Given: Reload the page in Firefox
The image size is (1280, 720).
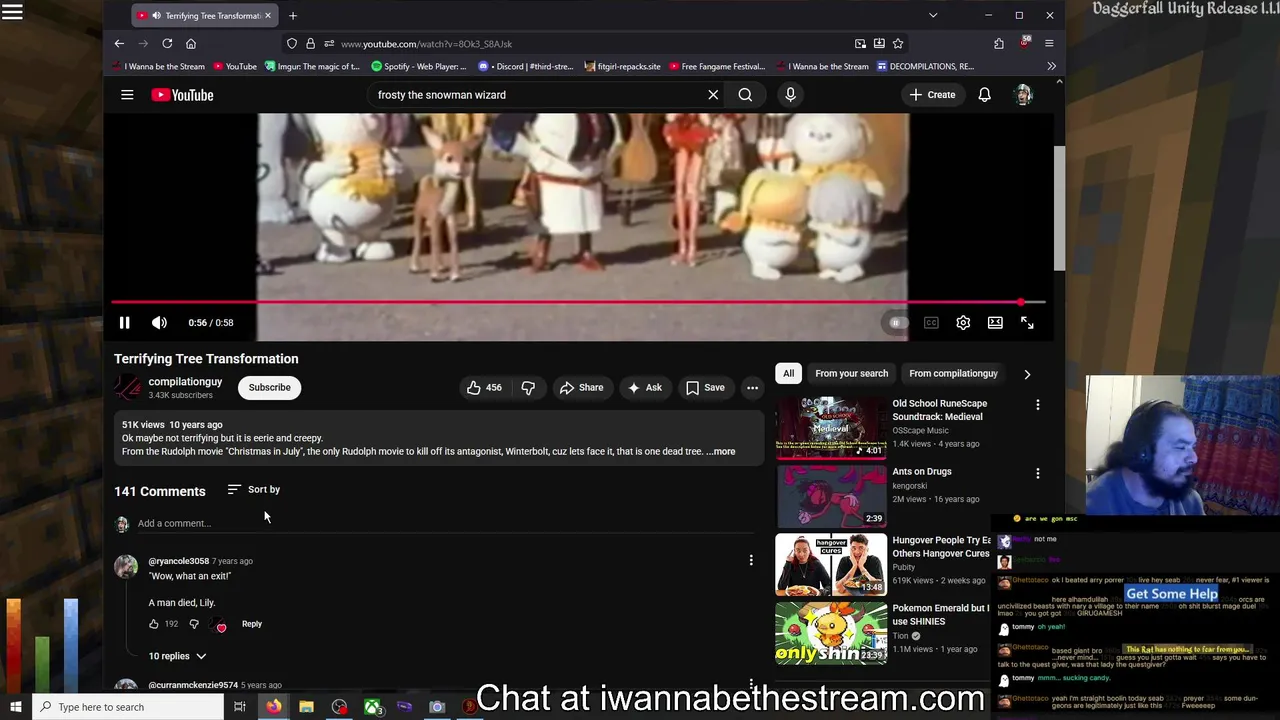Looking at the screenshot, I should [x=167, y=44].
